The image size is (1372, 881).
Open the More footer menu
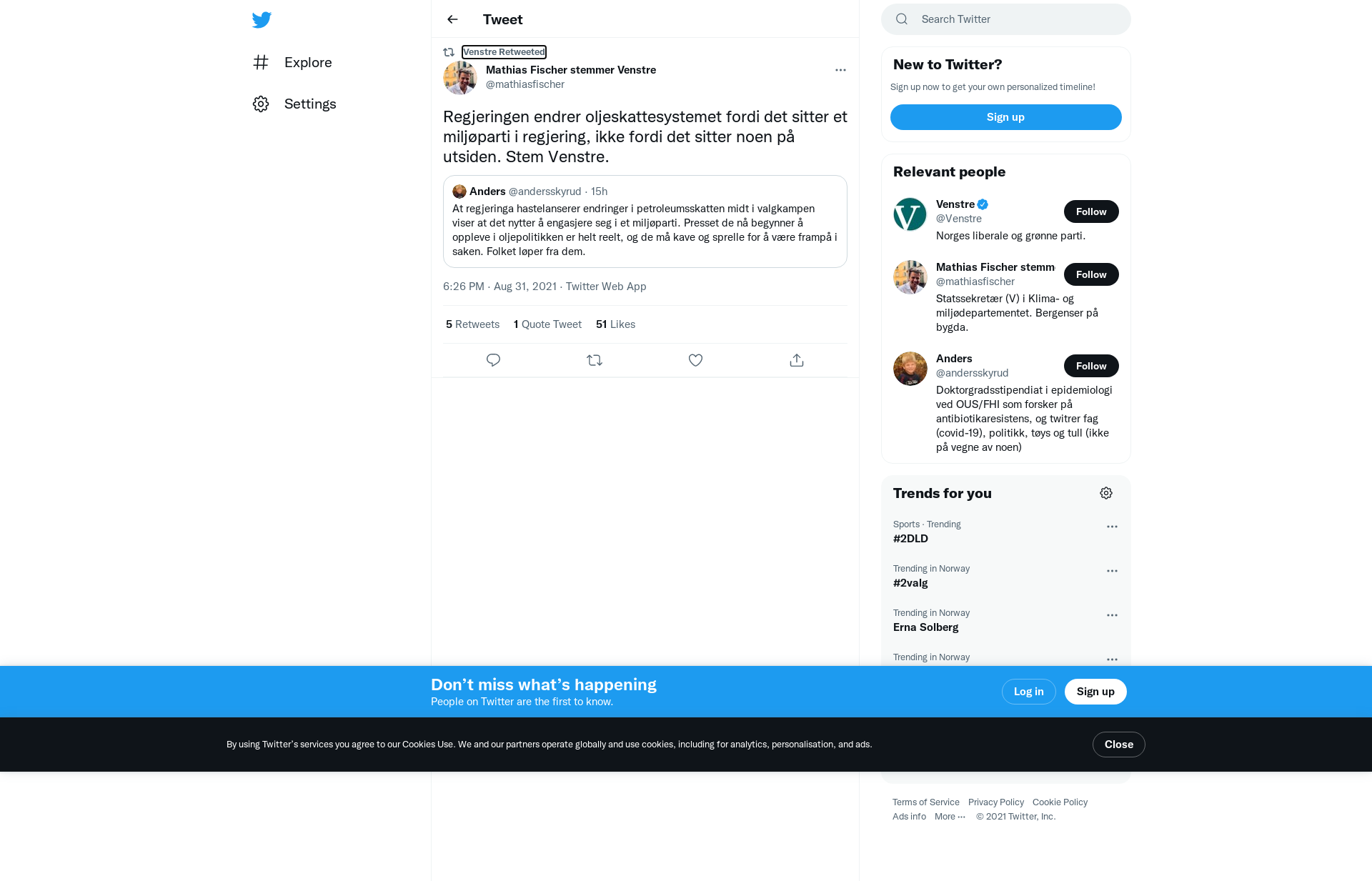(x=950, y=817)
